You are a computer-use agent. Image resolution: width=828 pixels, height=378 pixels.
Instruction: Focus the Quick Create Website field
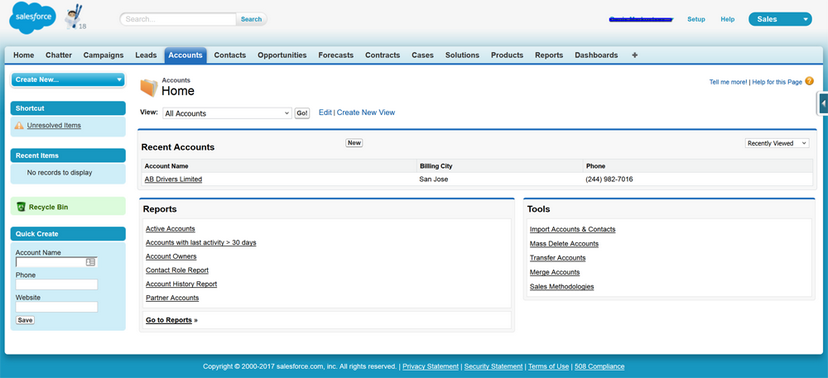point(57,307)
